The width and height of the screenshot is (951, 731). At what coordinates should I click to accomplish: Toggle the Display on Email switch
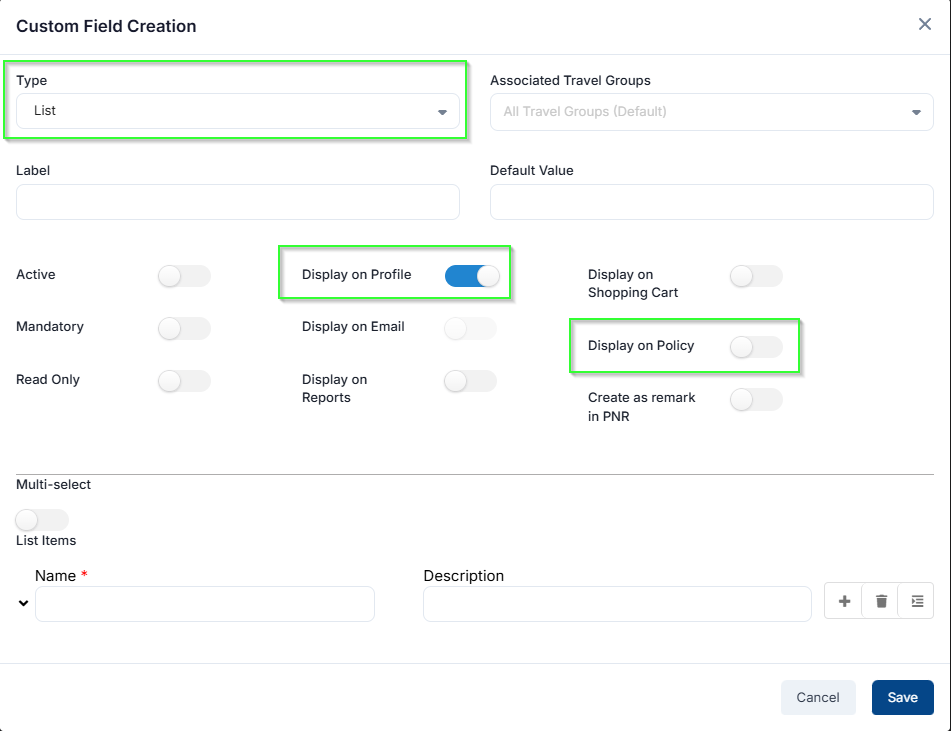pyautogui.click(x=470, y=328)
